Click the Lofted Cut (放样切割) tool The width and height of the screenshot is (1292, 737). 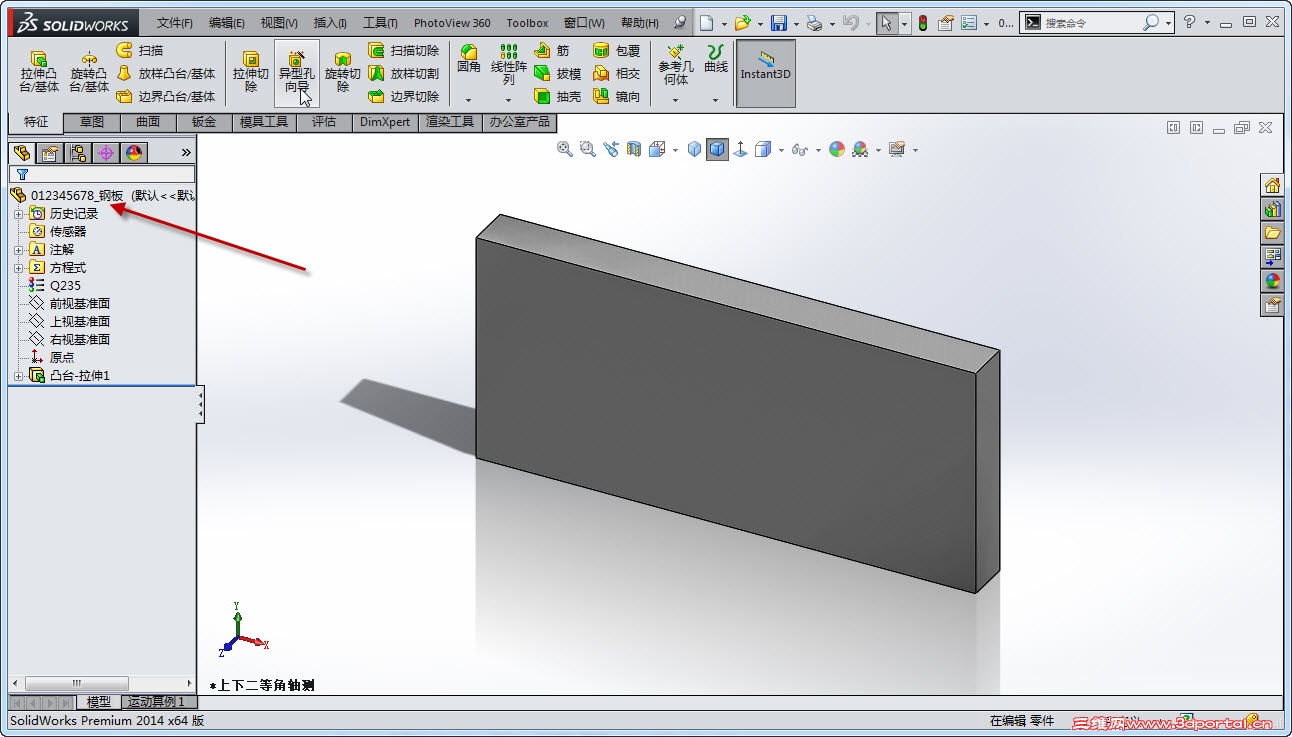pos(404,73)
